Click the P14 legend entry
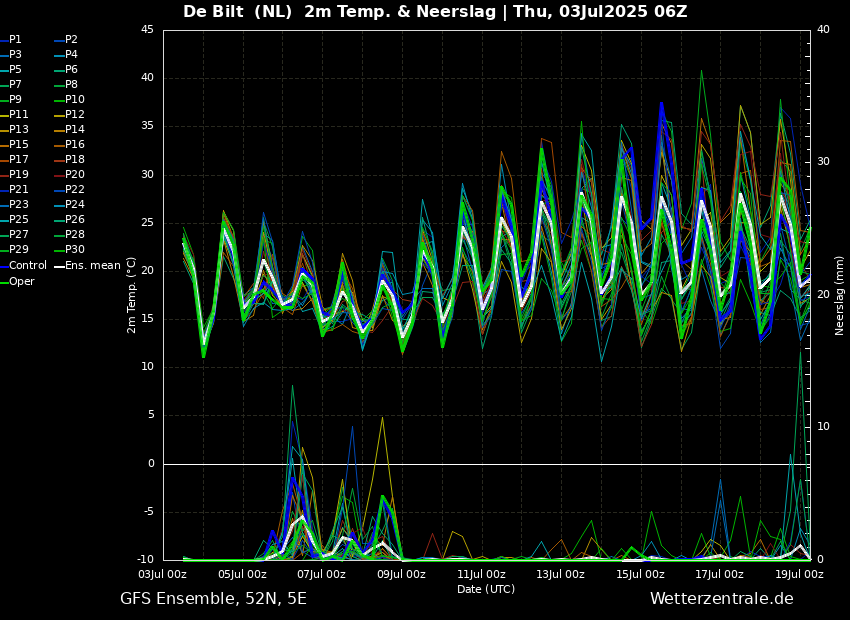This screenshot has width=850, height=620. (x=74, y=130)
